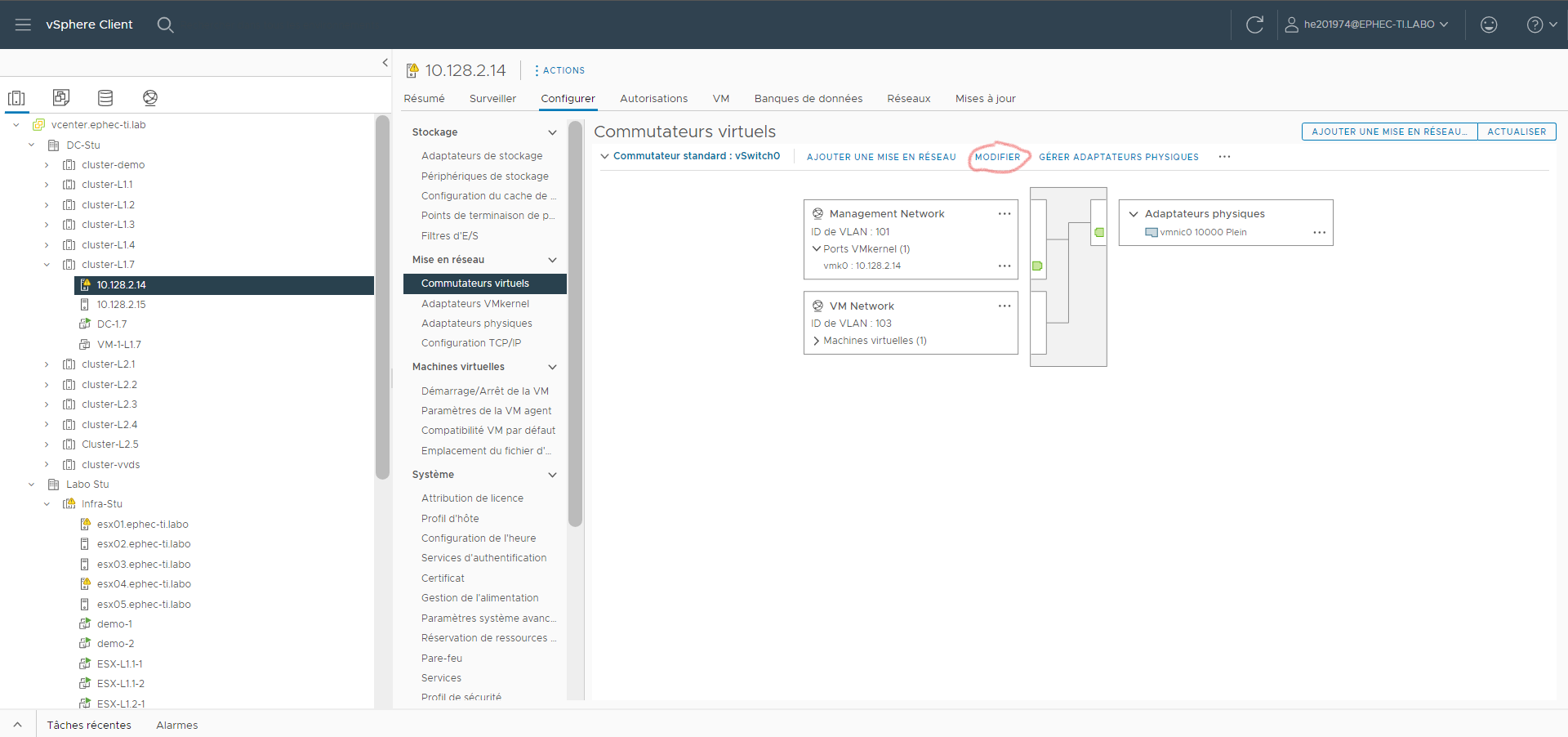
Task: Expand the cluster-demo tree node
Action: point(47,165)
